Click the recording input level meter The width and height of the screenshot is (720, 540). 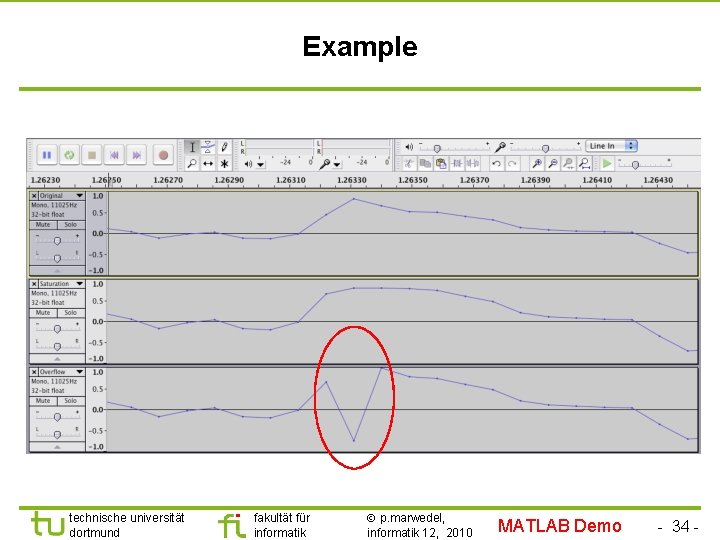[x=354, y=147]
